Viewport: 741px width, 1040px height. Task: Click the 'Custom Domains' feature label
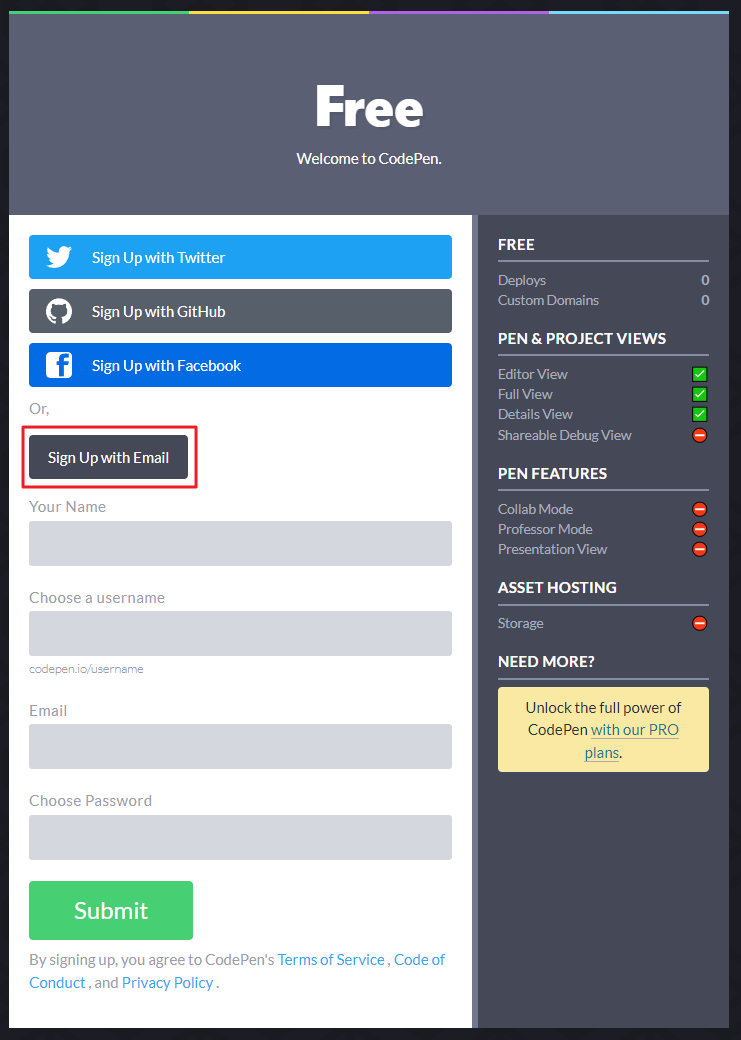548,300
